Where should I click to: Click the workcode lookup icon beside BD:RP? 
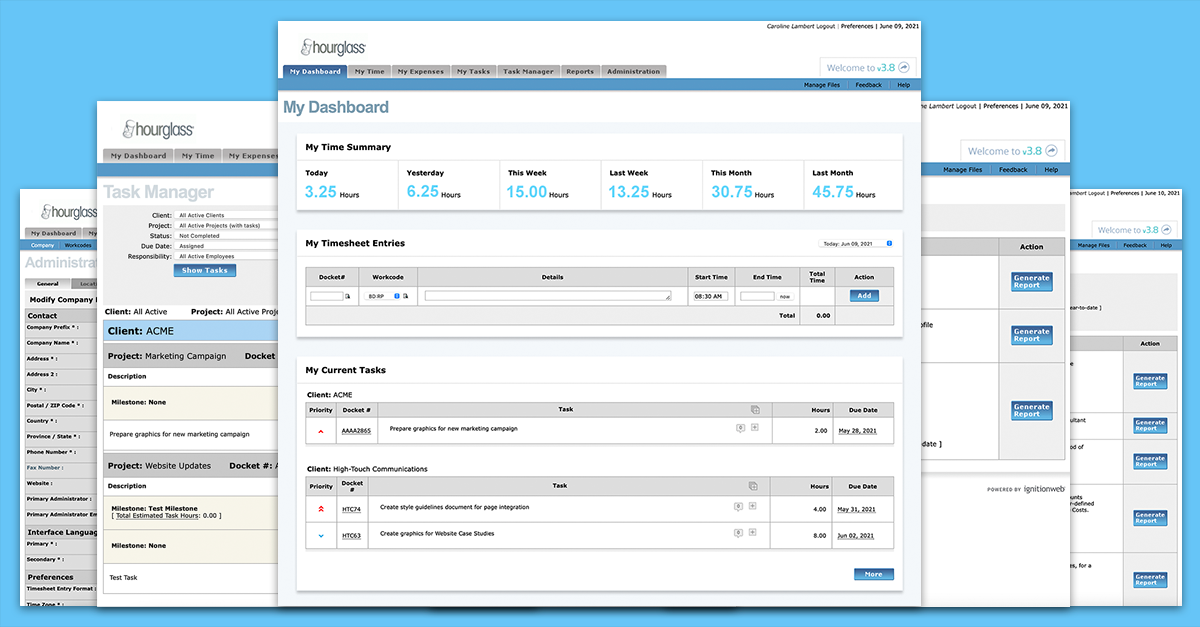click(406, 296)
